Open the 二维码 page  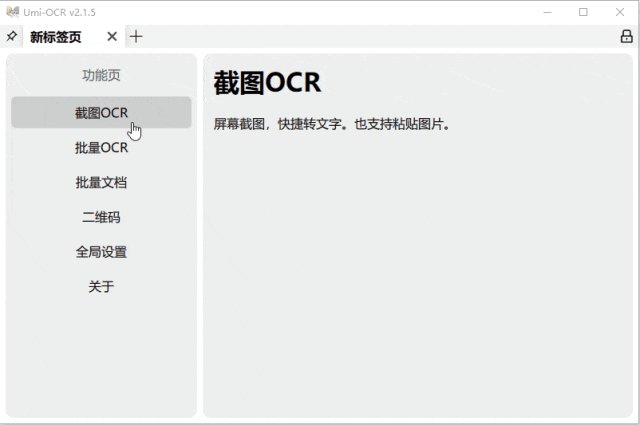click(x=101, y=217)
